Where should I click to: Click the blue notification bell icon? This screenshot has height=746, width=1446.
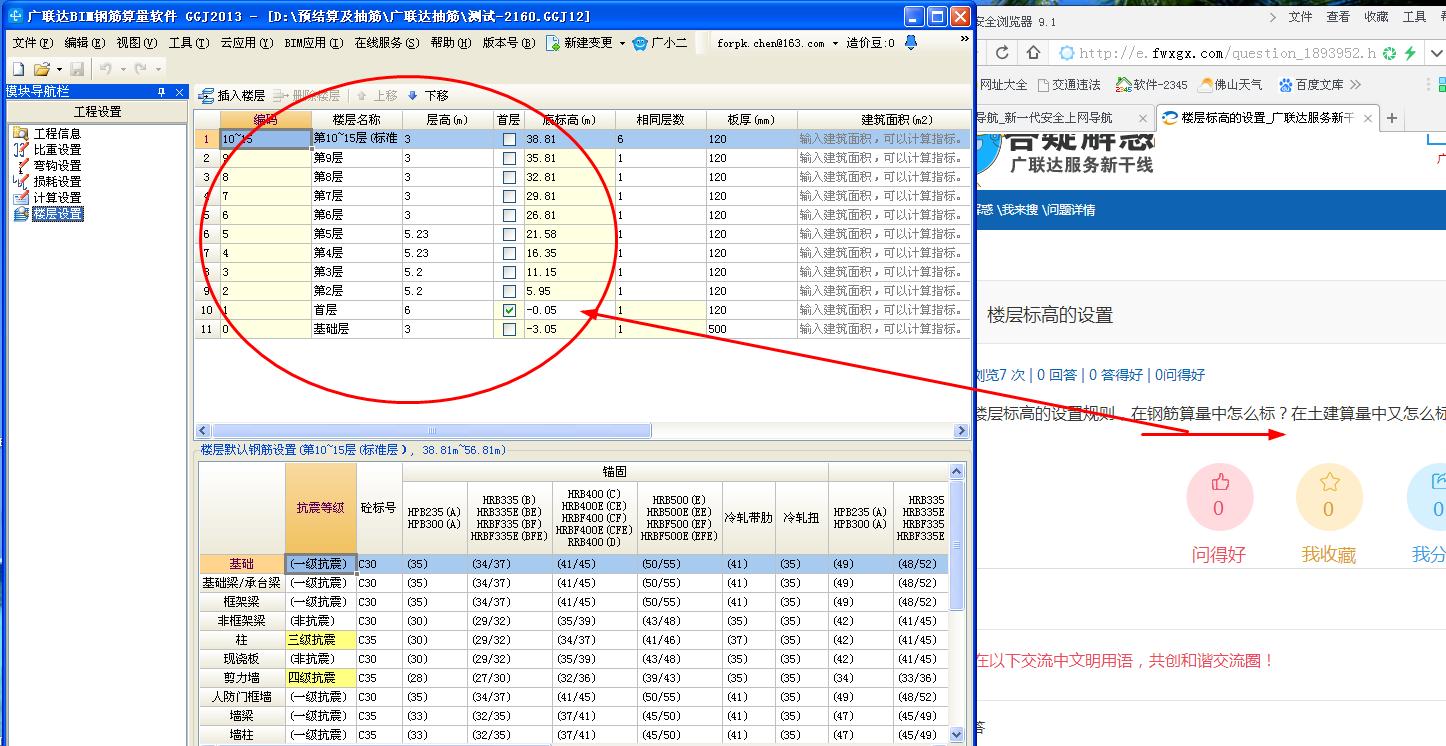(x=910, y=42)
